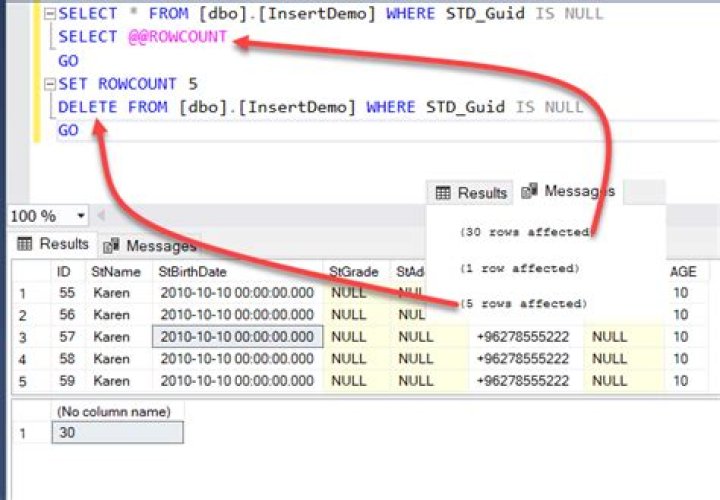Select the AGE column header
This screenshot has height=500, width=720.
(x=685, y=271)
